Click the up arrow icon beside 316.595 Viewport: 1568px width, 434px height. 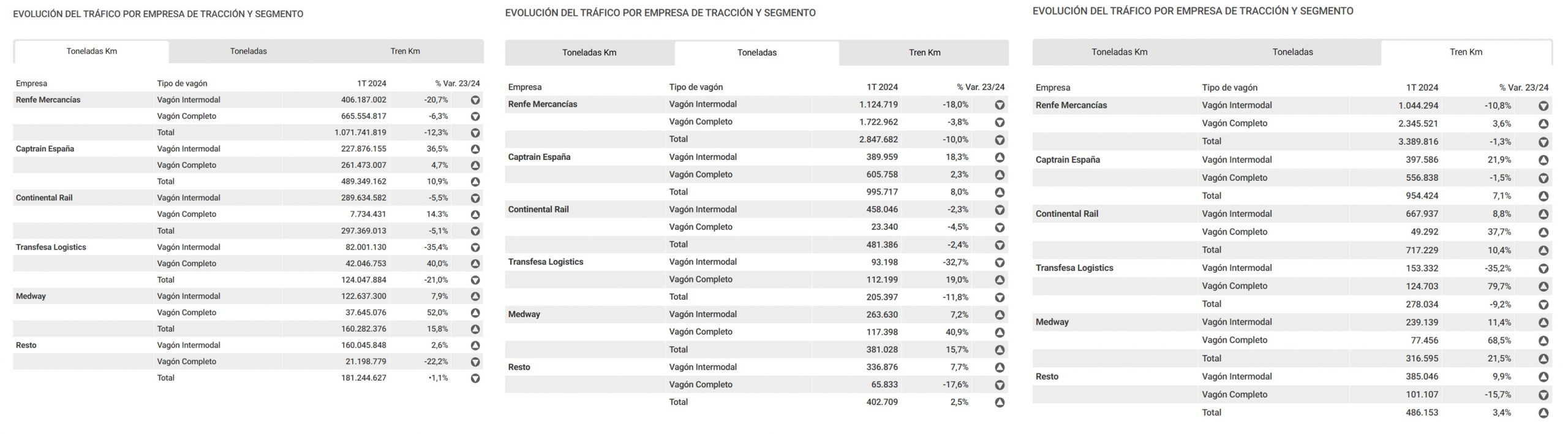1543,359
